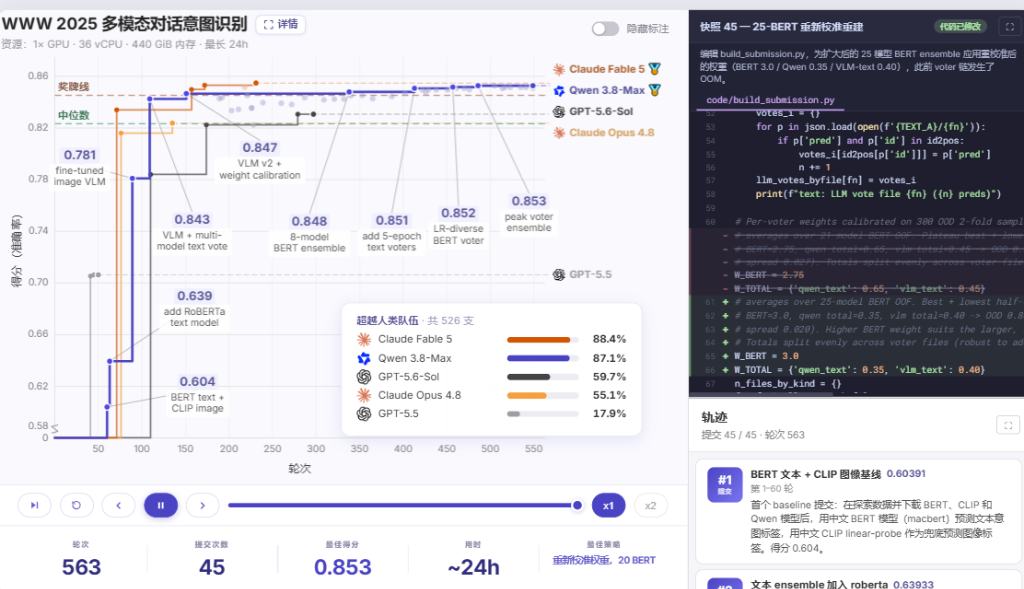The height and width of the screenshot is (589, 1024).
Task: Click the 快照 45 snapshot title
Action: (781, 27)
